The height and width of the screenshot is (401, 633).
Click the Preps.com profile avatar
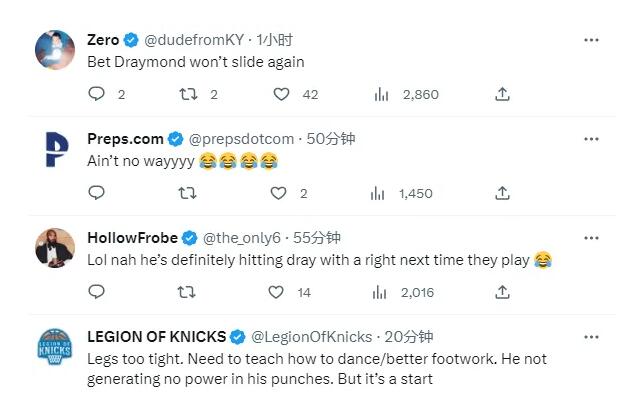(x=55, y=149)
